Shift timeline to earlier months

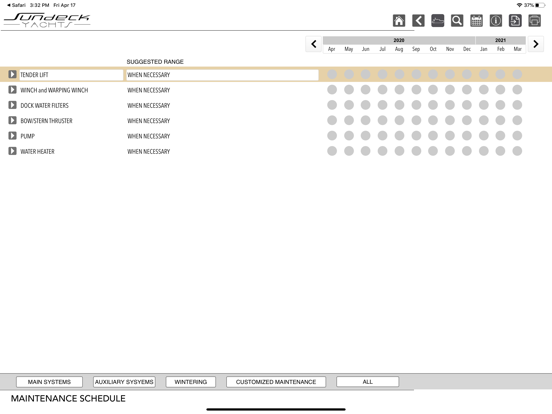click(x=314, y=44)
